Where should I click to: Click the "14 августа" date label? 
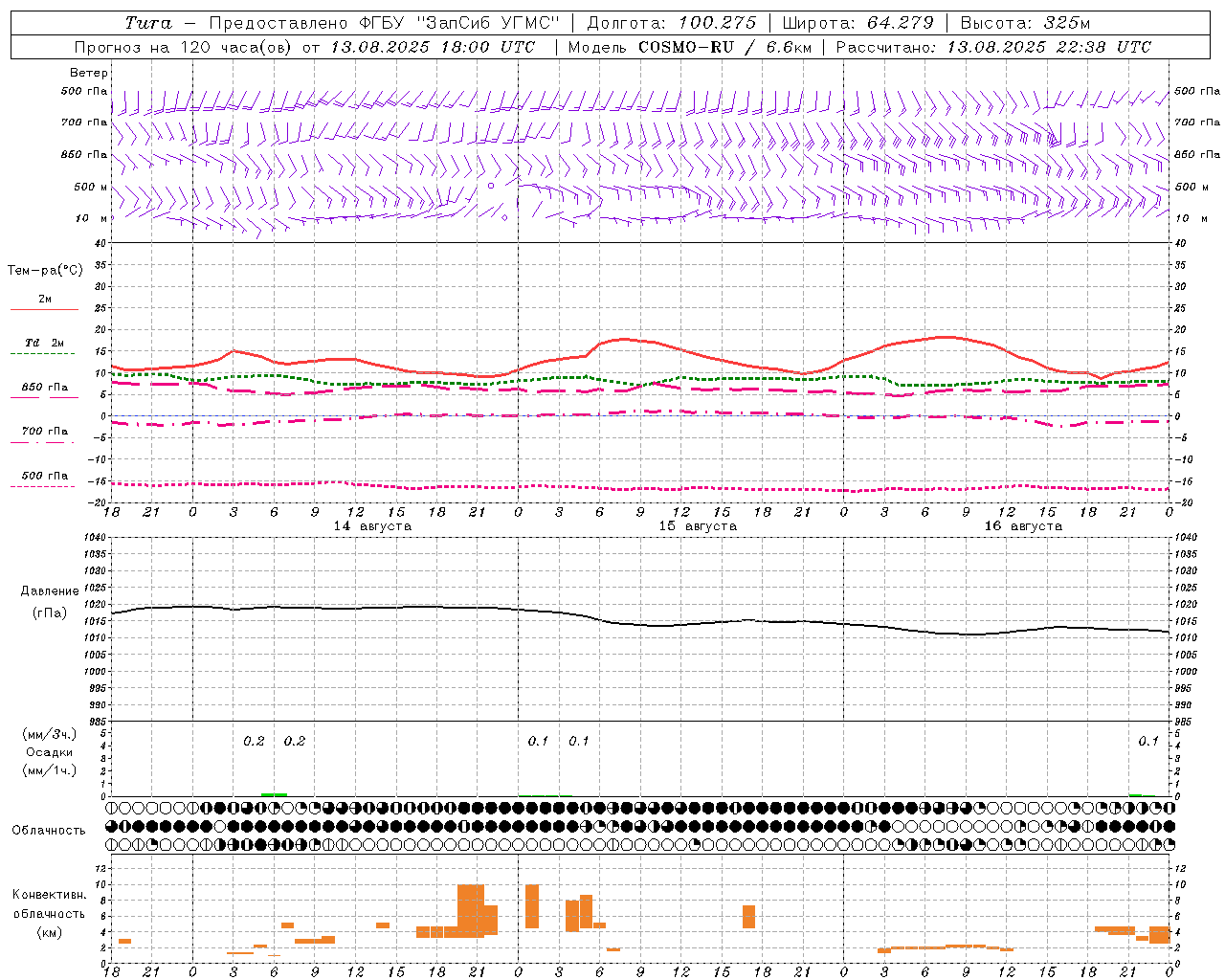tap(372, 526)
